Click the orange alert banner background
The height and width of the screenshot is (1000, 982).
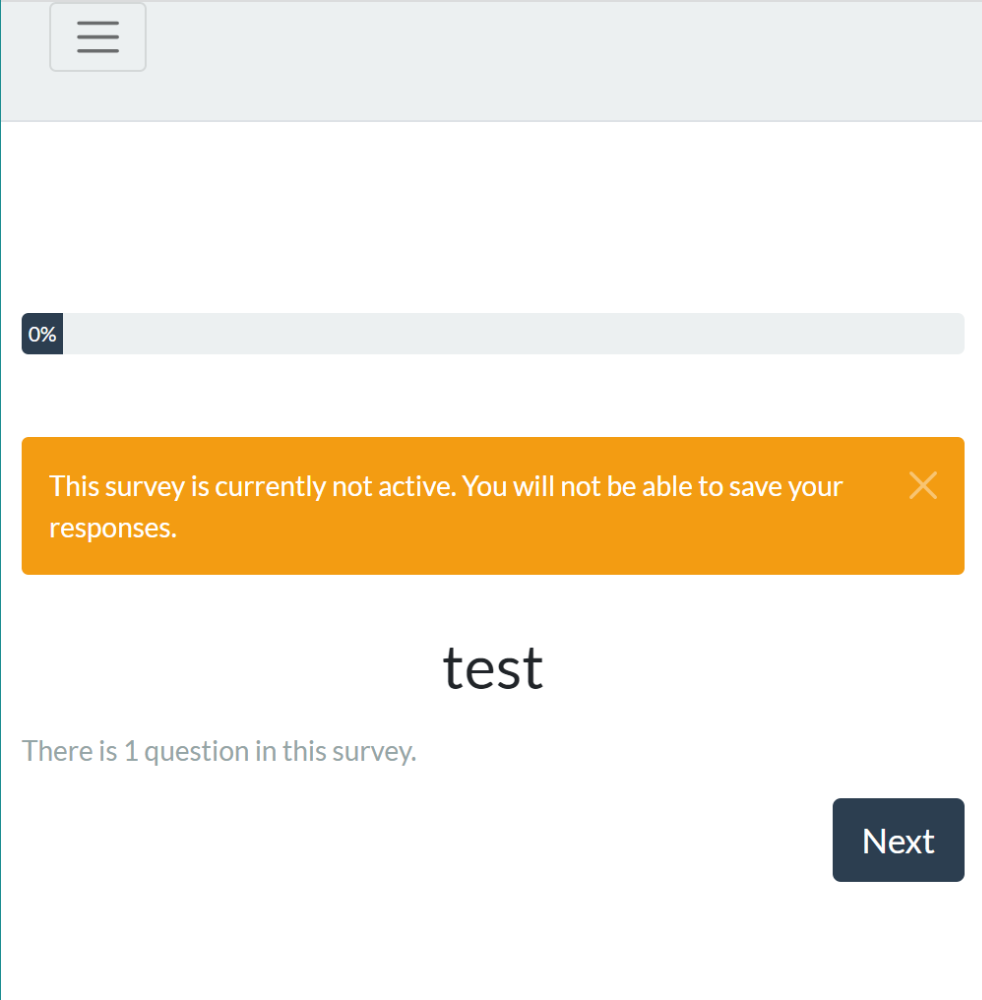click(600, 545)
